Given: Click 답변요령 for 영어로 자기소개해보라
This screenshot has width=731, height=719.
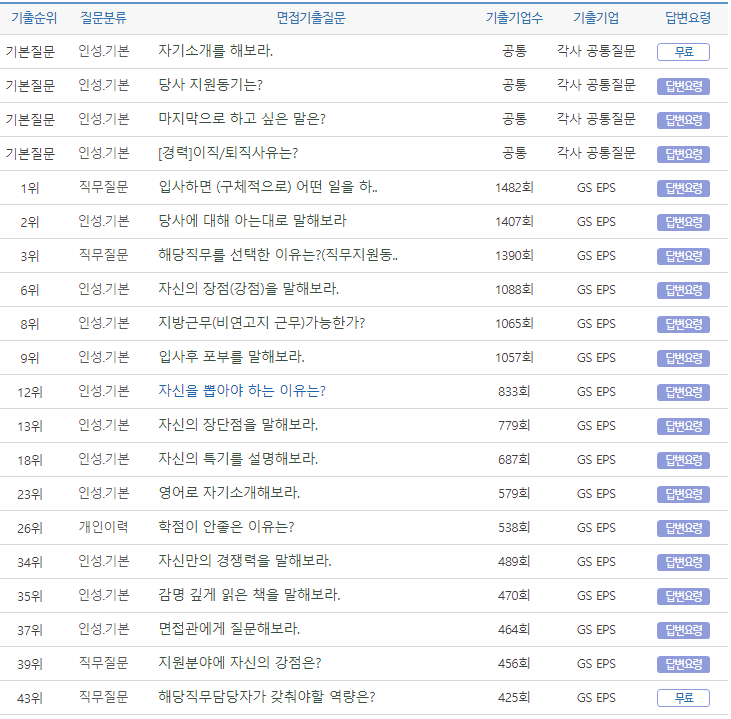Looking at the screenshot, I should pos(683,494).
